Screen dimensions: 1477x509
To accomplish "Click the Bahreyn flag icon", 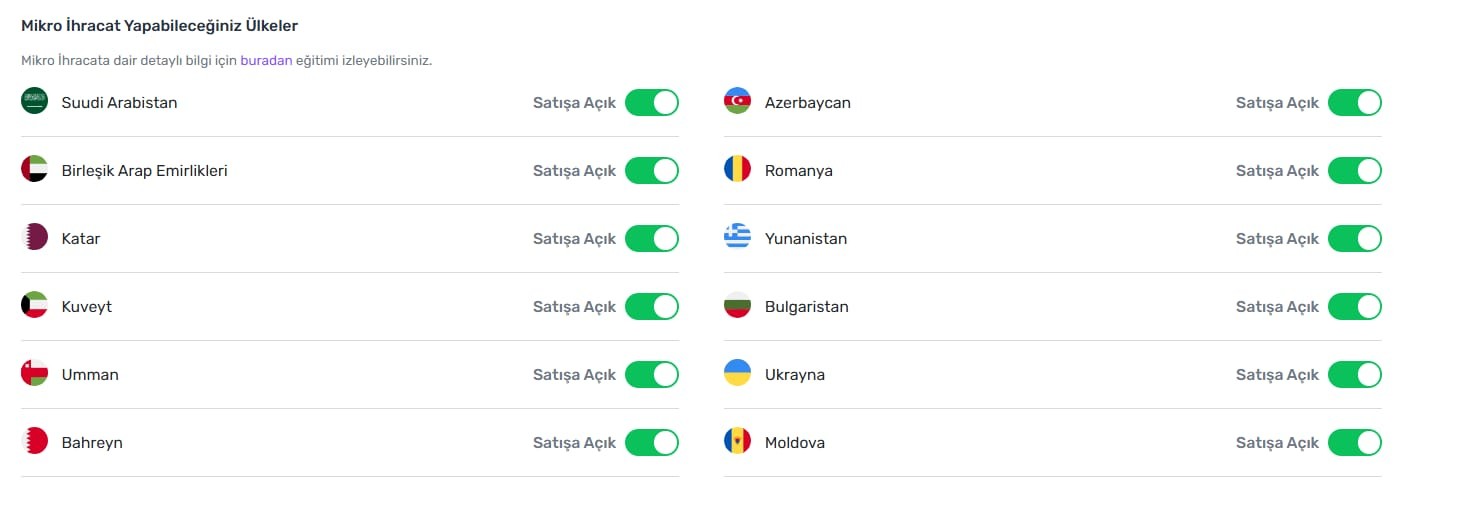I will [34, 441].
